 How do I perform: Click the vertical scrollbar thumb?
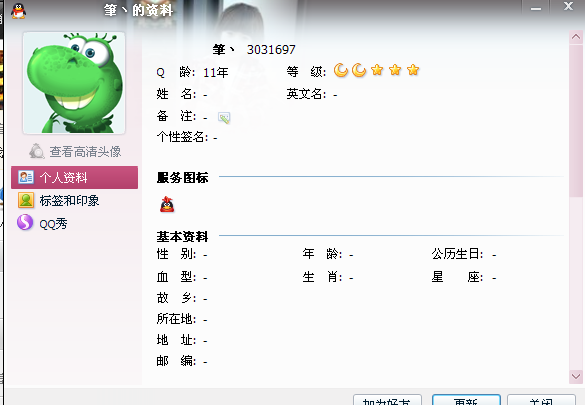tap(576, 120)
